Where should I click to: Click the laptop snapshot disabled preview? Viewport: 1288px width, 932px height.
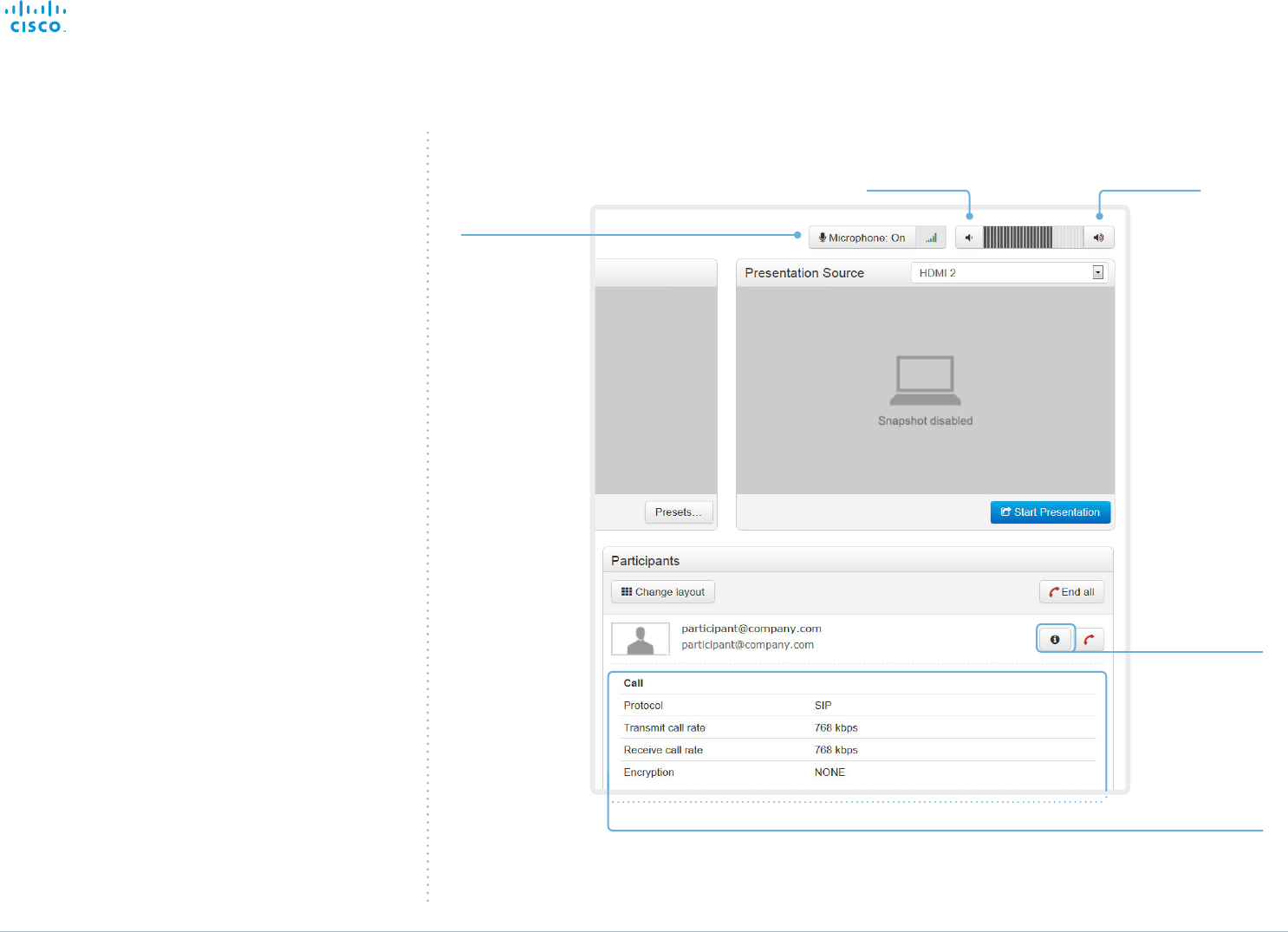[925, 390]
